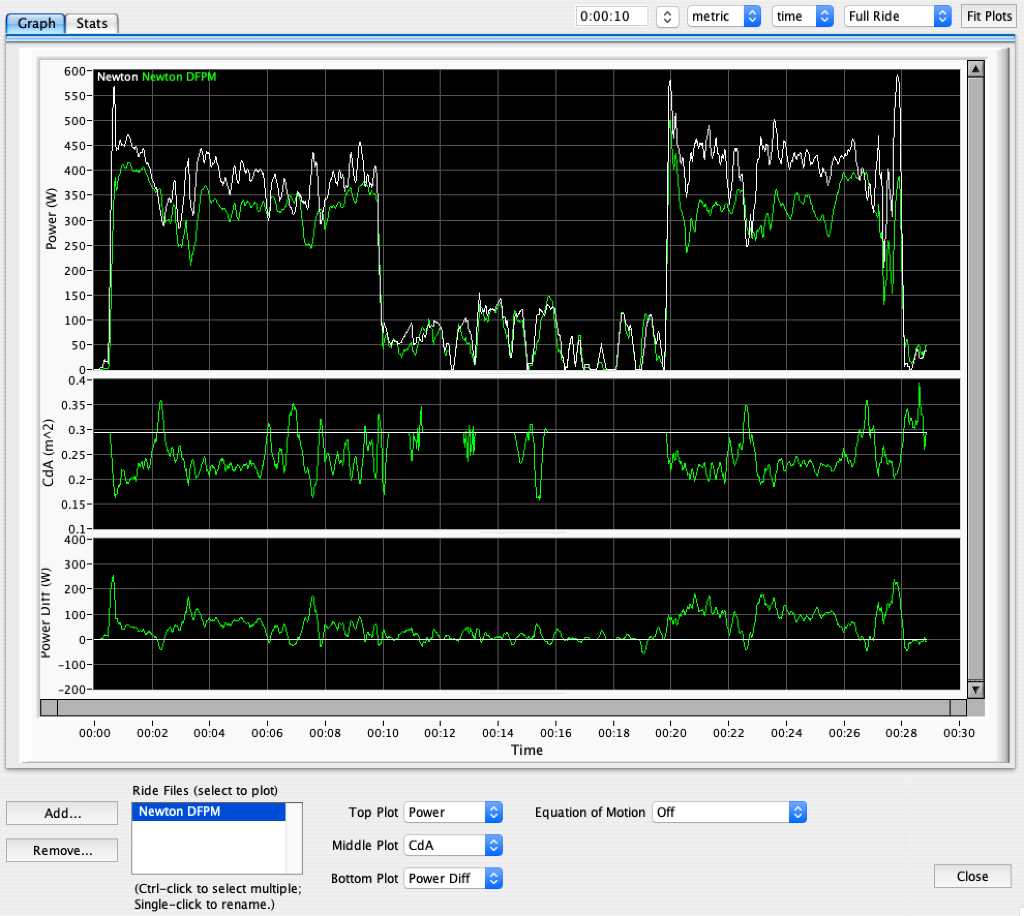Click the horizontal scrollbar track below plots
Screen dimensions: 1024x916
[500, 708]
